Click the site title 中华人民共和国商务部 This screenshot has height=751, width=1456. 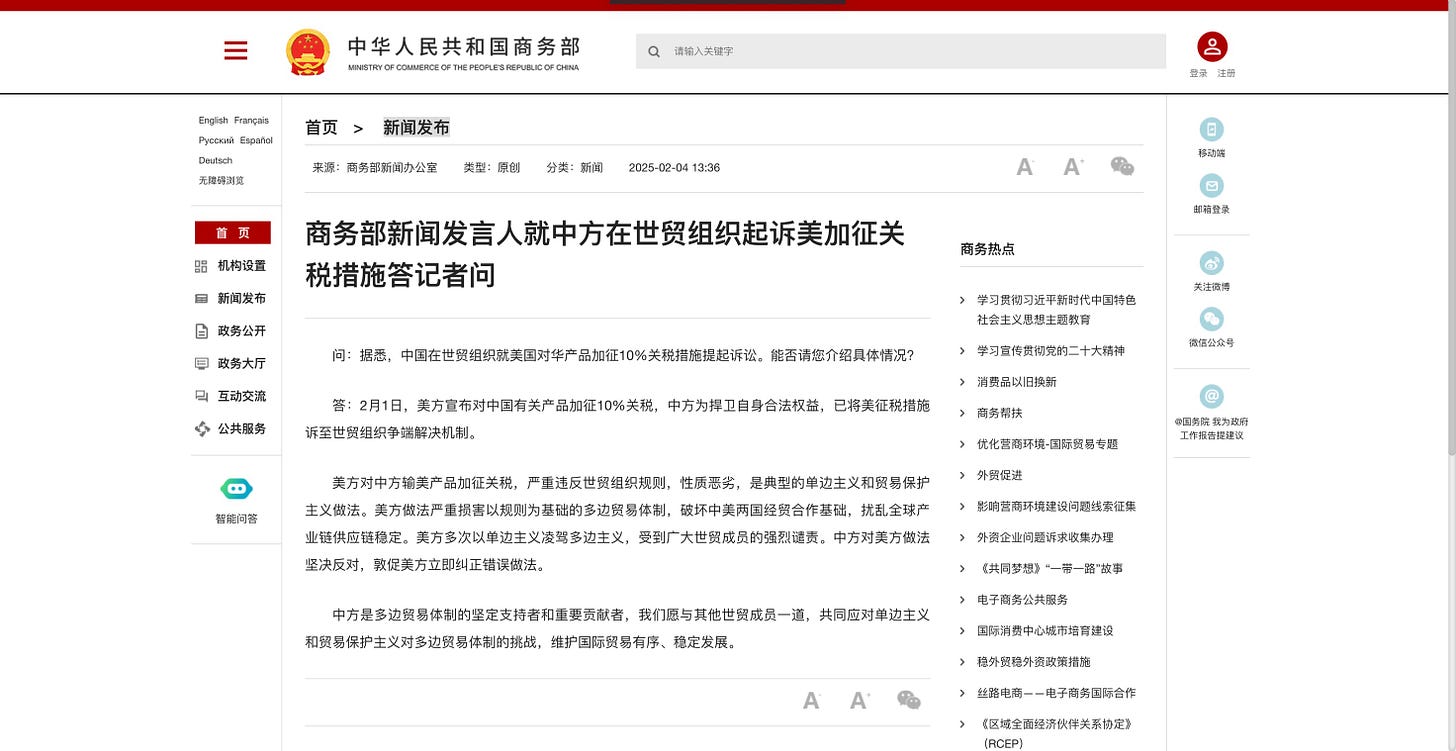[x=464, y=47]
